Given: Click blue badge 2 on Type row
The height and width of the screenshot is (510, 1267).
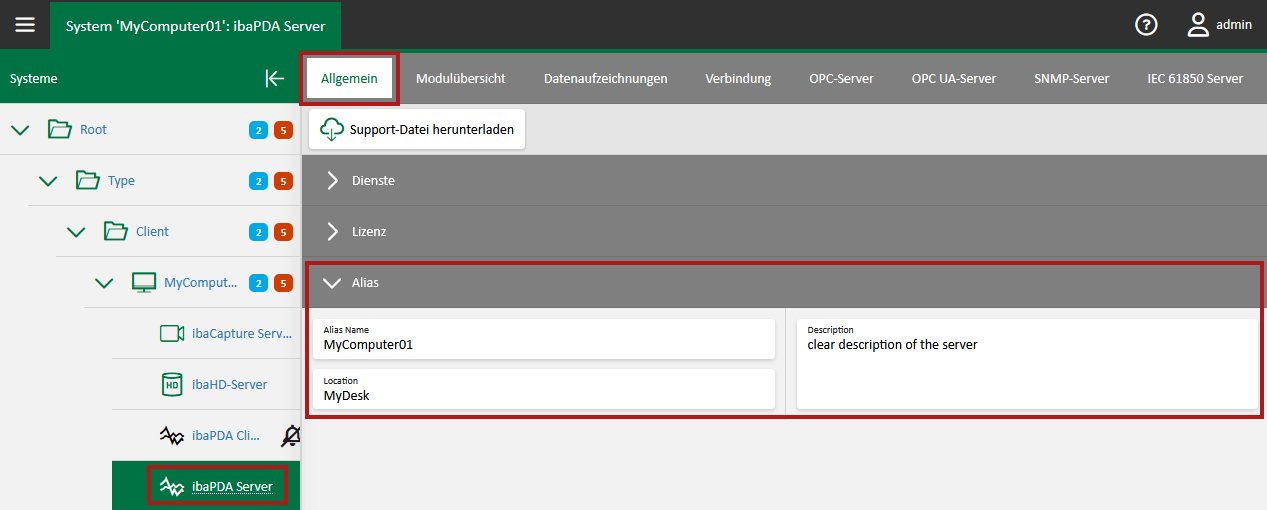Looking at the screenshot, I should pyautogui.click(x=258, y=181).
